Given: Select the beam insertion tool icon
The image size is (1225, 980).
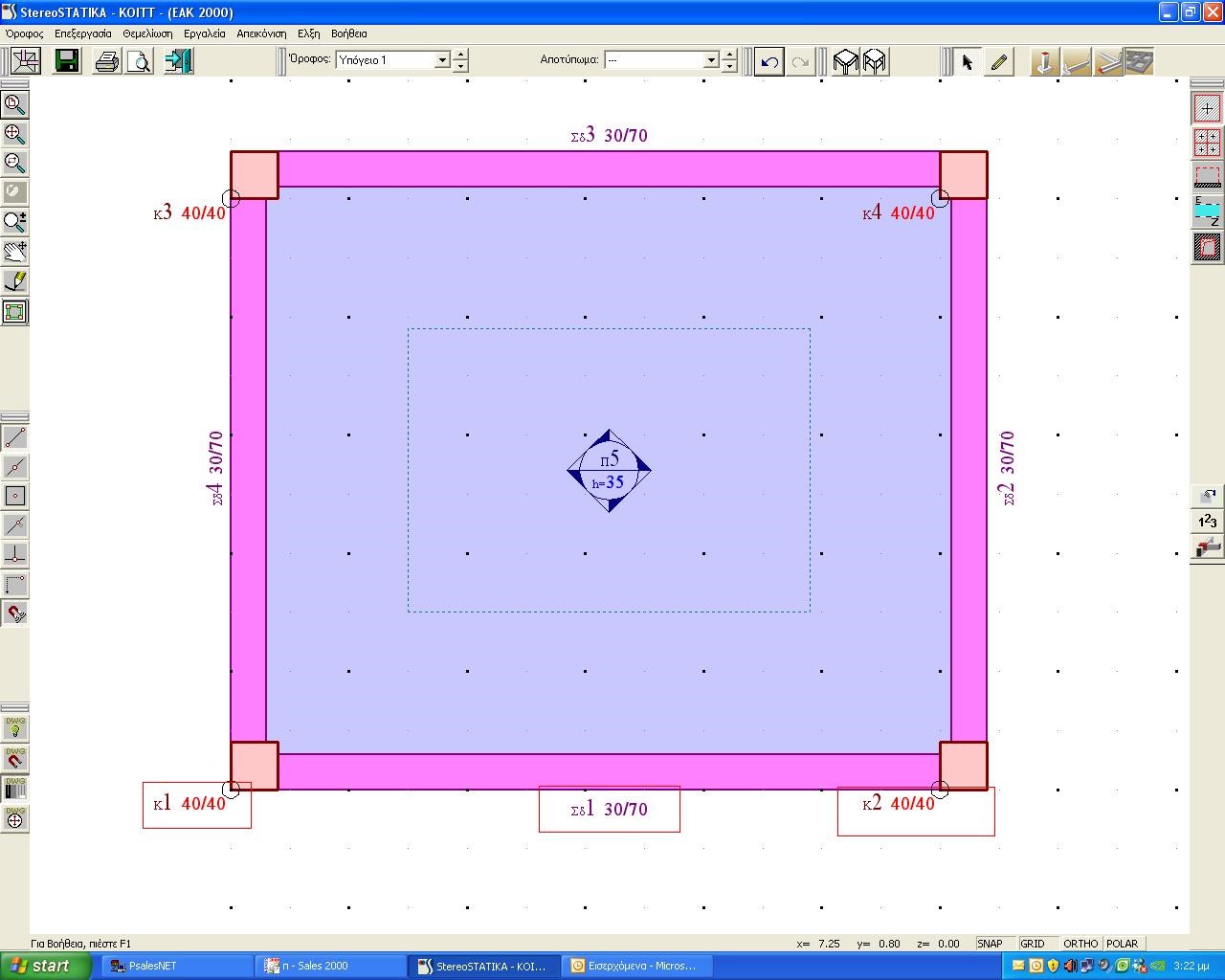Looking at the screenshot, I should pyautogui.click(x=1077, y=62).
